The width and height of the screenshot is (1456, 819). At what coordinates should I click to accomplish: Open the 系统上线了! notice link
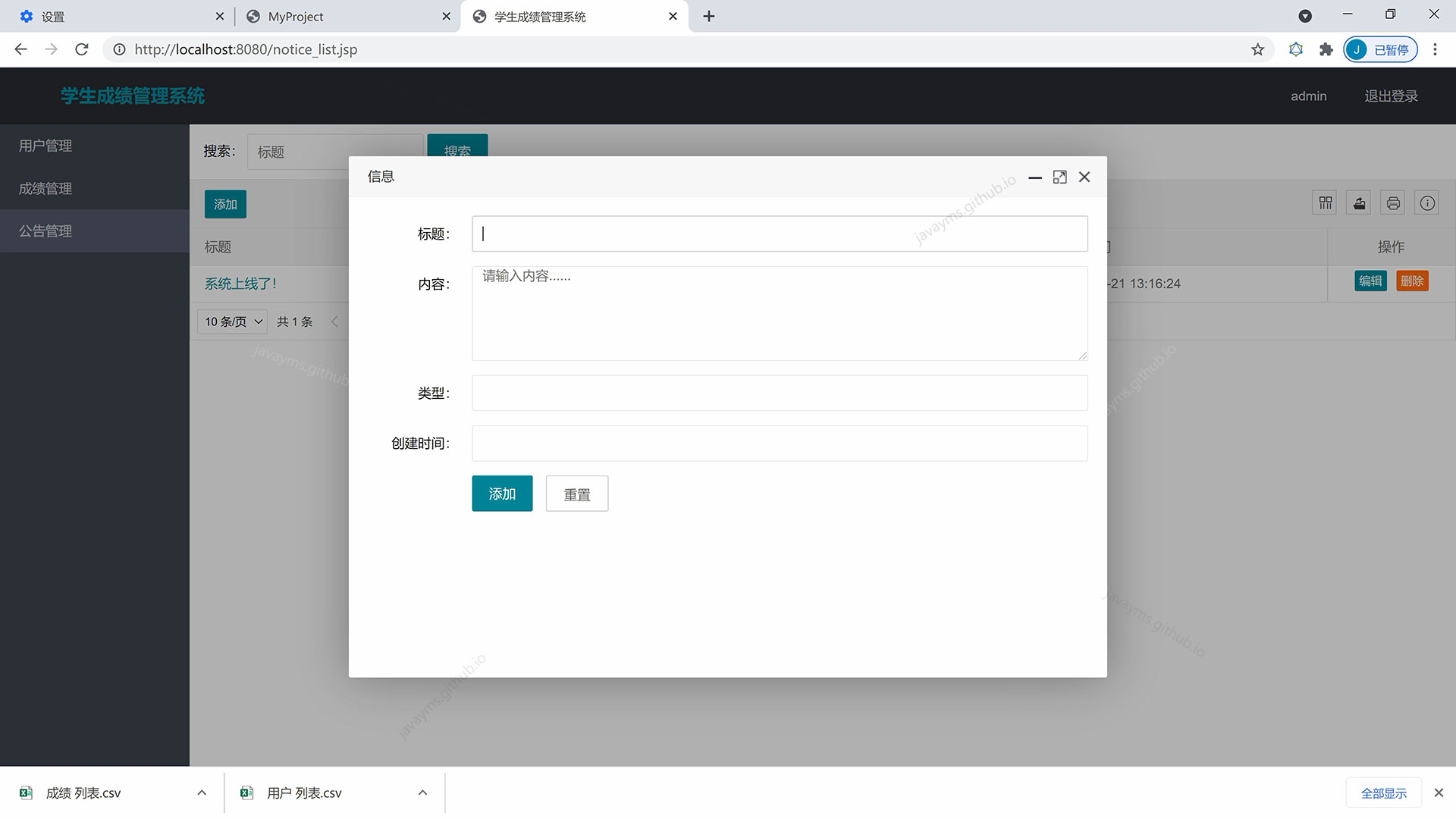click(x=240, y=283)
